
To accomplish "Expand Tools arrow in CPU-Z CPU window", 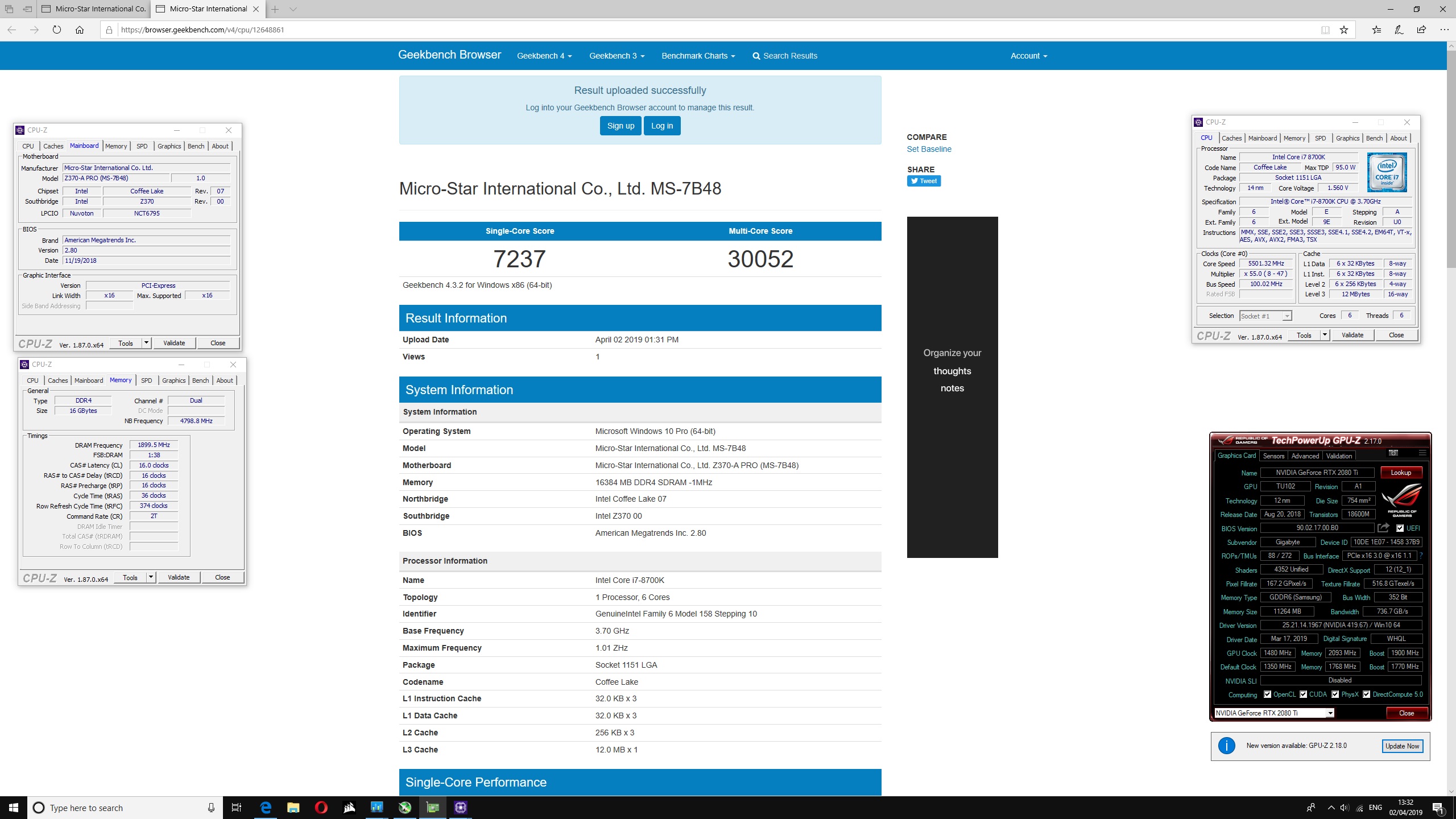I will 1325,335.
